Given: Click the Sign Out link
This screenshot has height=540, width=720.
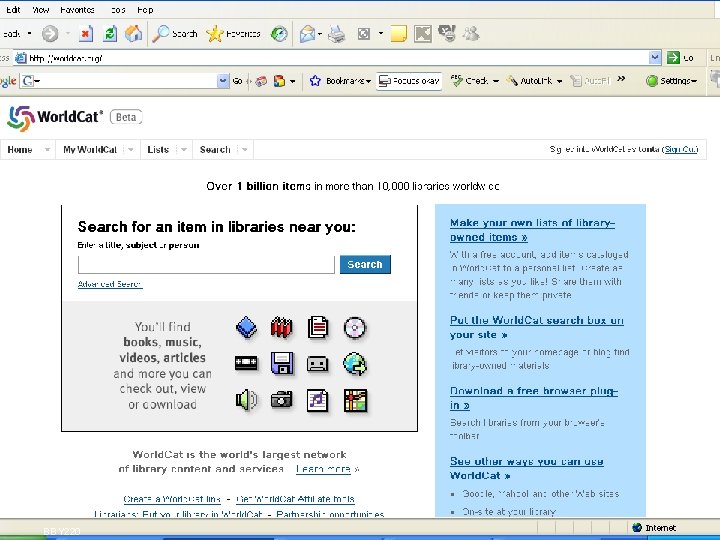Looking at the screenshot, I should click(681, 149).
